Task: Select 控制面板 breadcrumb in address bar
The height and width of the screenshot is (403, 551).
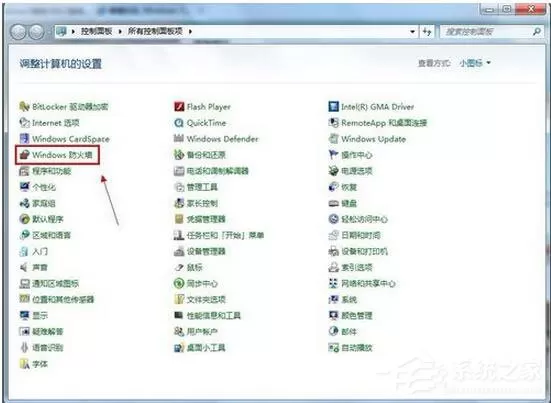Action: click(x=97, y=31)
